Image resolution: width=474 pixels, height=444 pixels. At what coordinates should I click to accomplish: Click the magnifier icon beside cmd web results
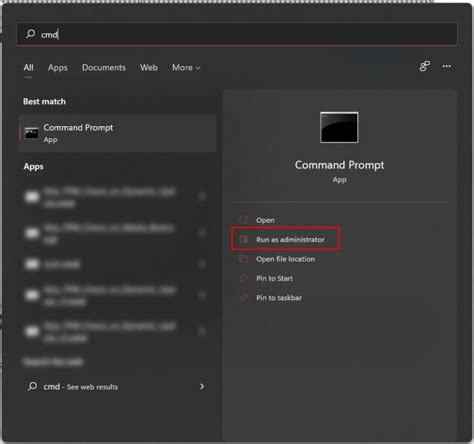point(32,386)
